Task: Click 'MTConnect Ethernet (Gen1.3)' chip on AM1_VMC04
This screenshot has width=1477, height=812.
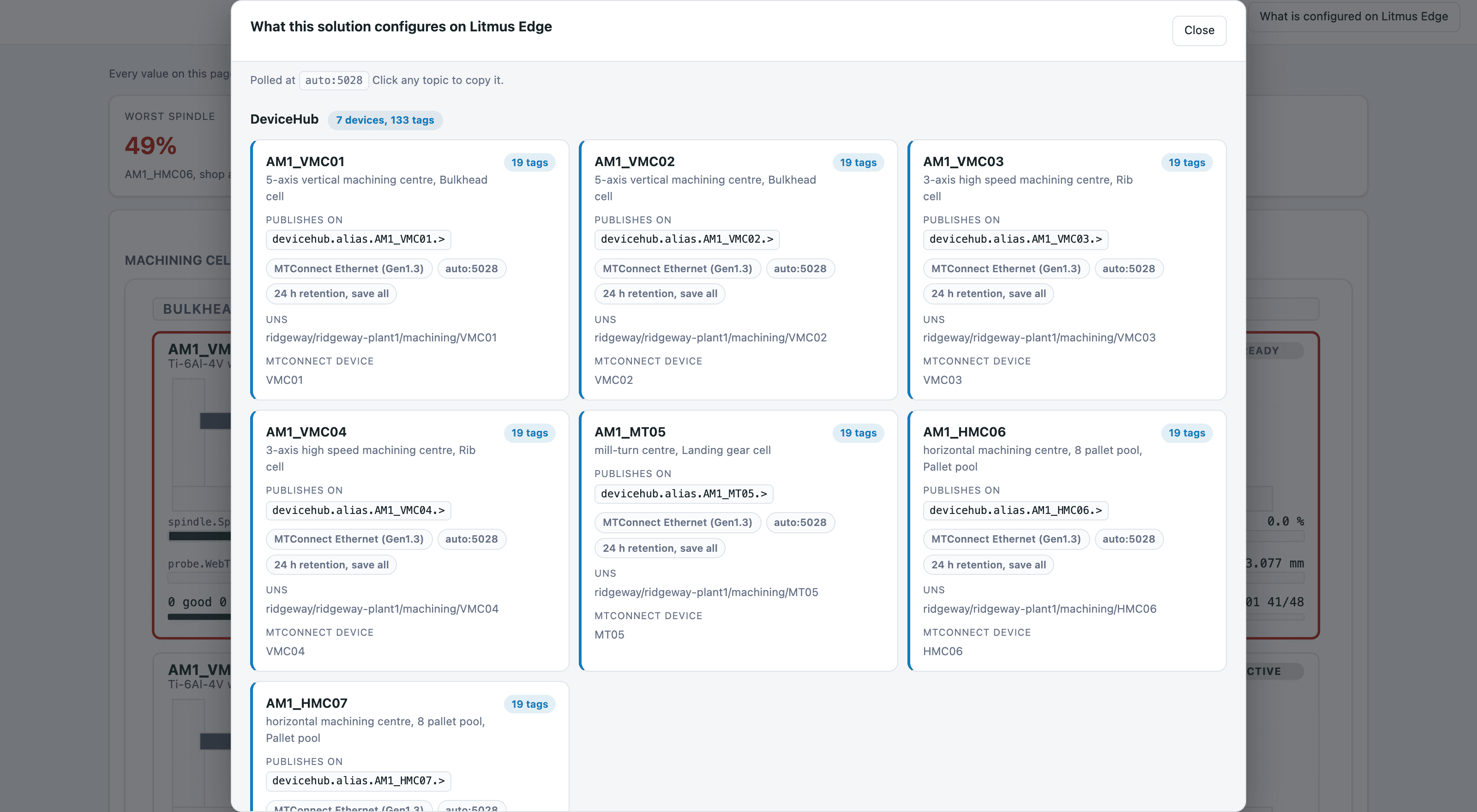Action: coord(348,539)
